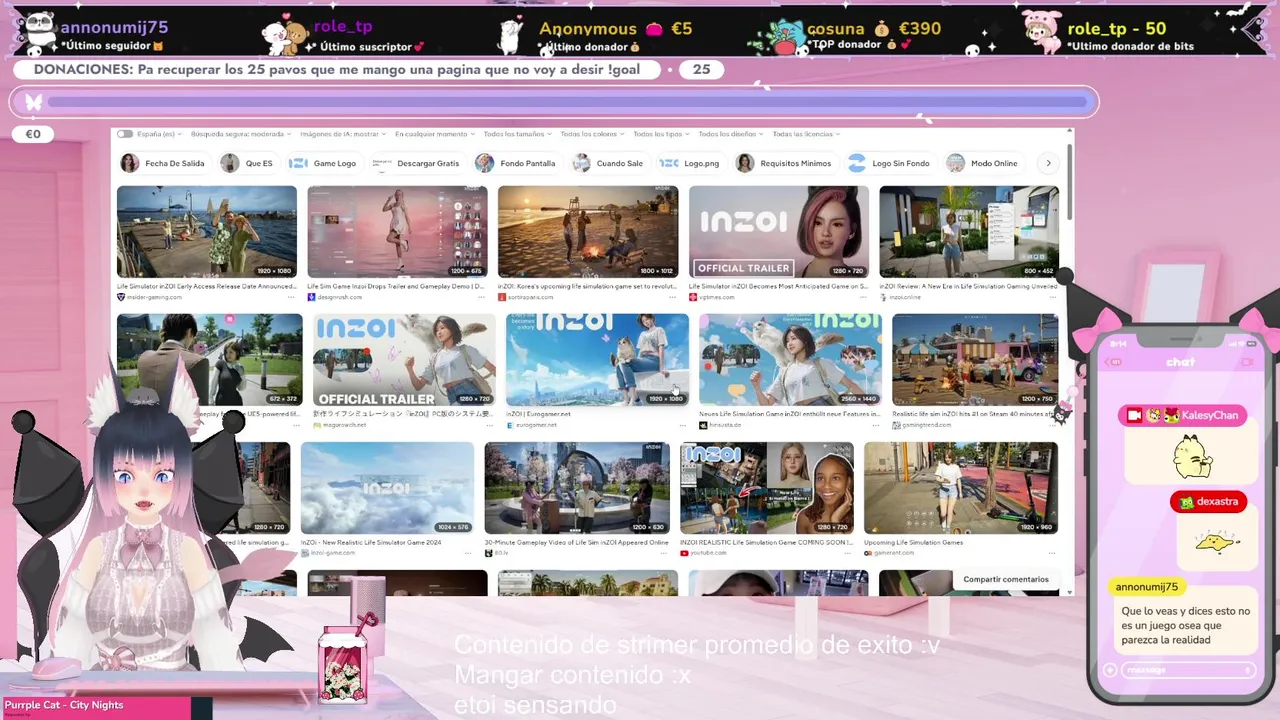Select the Modo Online chip
This screenshot has height=720, width=1280.
click(982, 163)
